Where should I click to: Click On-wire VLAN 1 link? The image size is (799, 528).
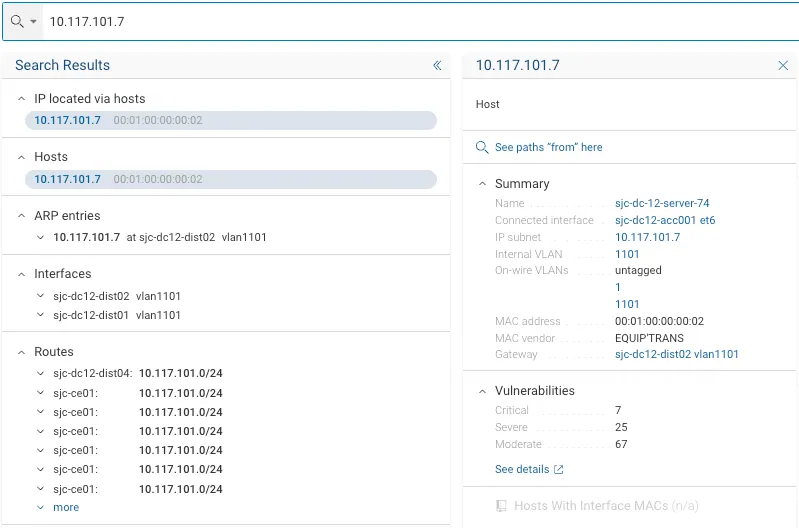click(618, 287)
